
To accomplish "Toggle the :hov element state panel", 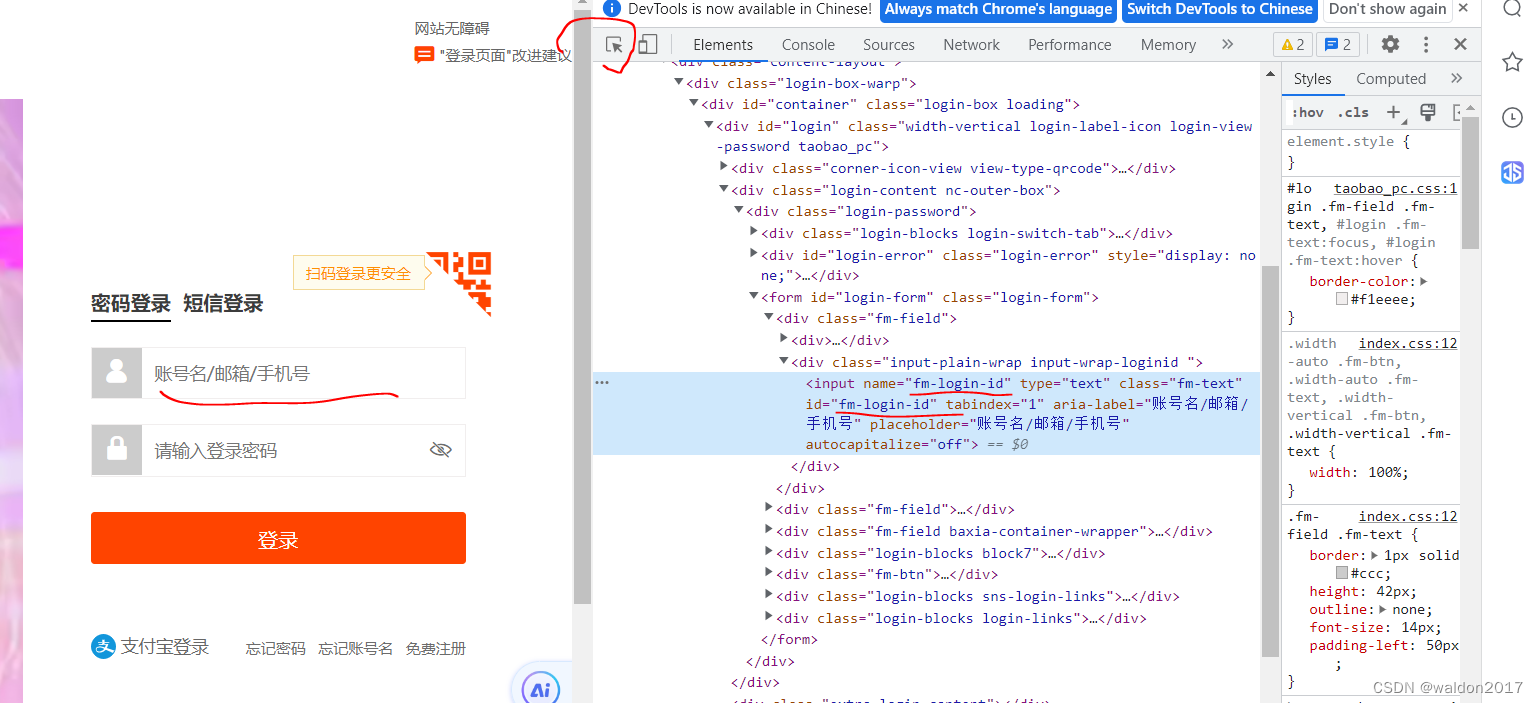I will pyautogui.click(x=1307, y=112).
